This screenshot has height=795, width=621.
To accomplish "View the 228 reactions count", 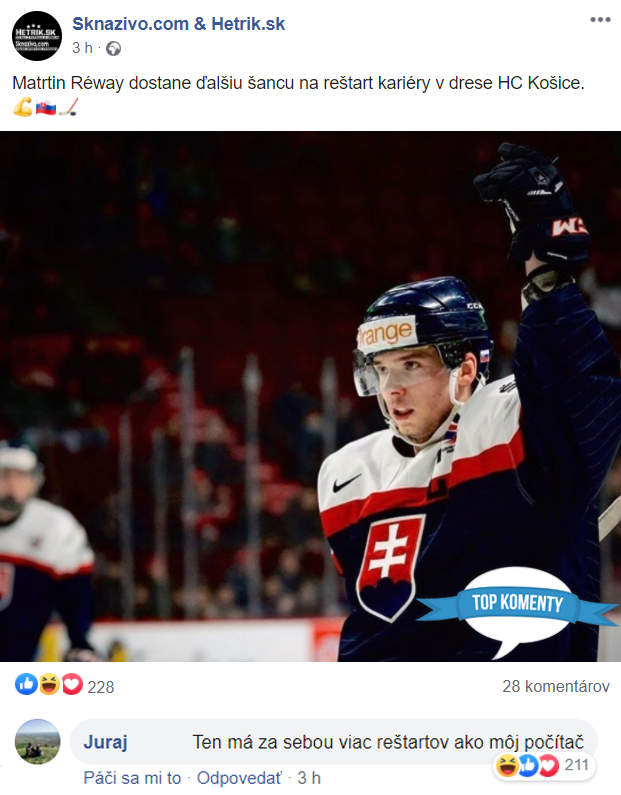I will point(101,687).
